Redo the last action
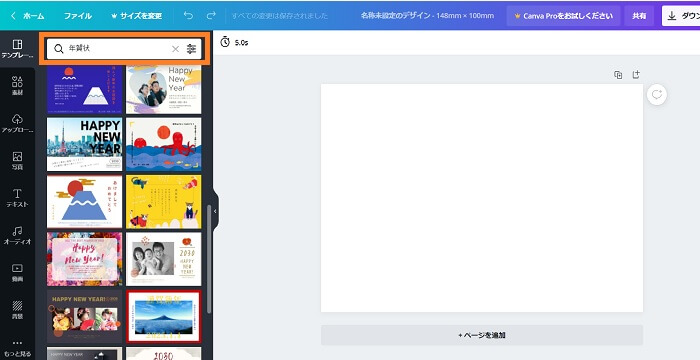The image size is (700, 360). pos(211,16)
